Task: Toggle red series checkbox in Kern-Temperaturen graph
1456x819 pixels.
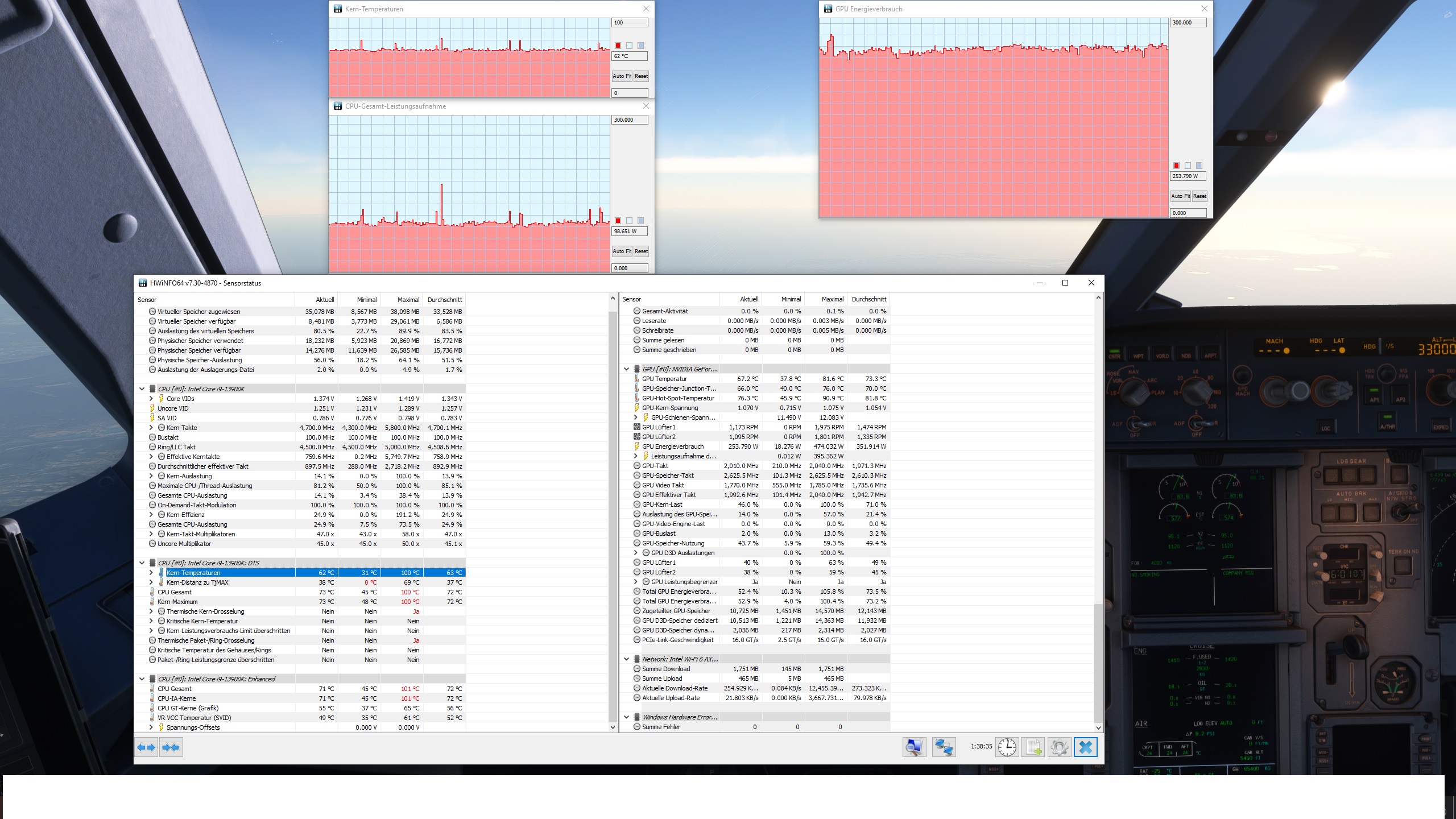Action: click(618, 45)
